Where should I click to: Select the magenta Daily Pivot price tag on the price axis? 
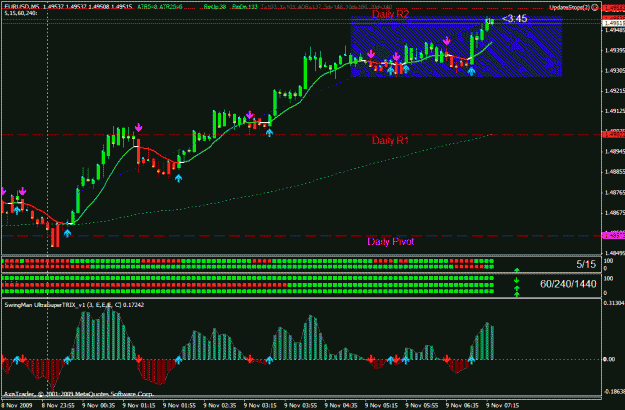coord(613,235)
